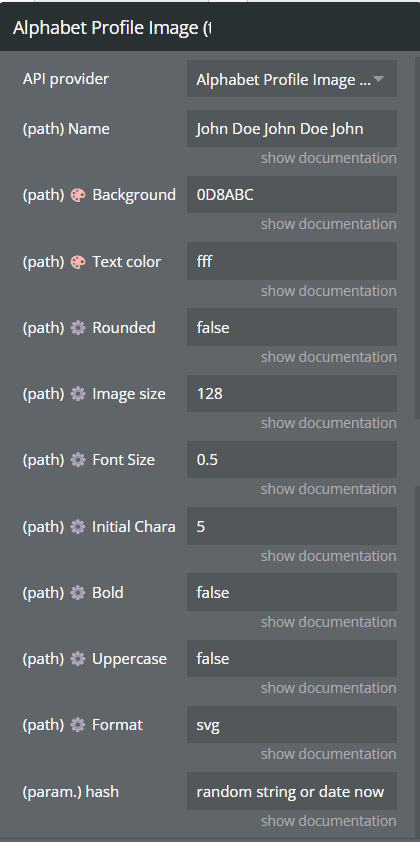Click the gear icon next to Bold
Viewport: 420px width, 843px height.
click(x=78, y=593)
